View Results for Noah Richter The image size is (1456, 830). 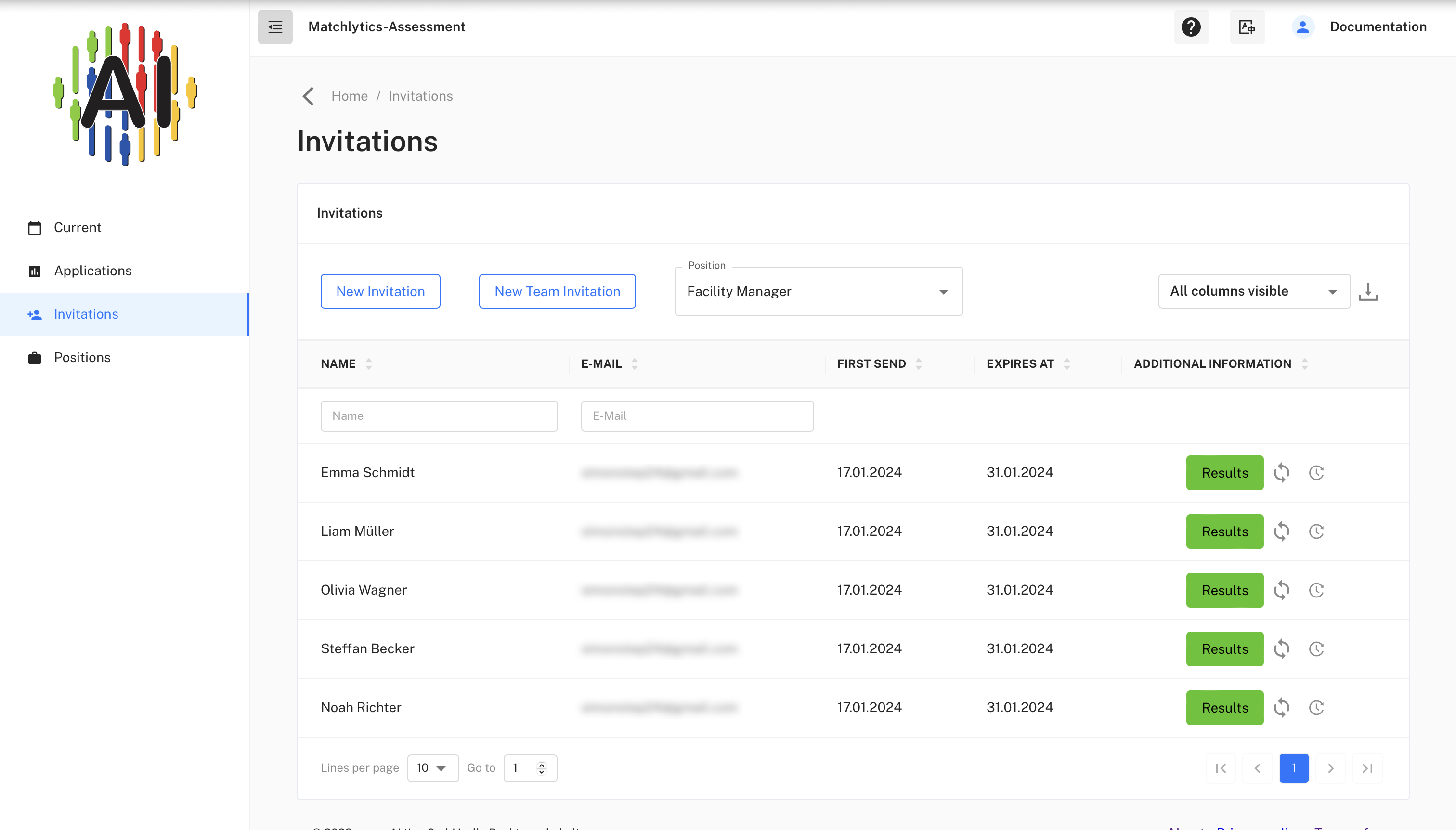[x=1224, y=707]
